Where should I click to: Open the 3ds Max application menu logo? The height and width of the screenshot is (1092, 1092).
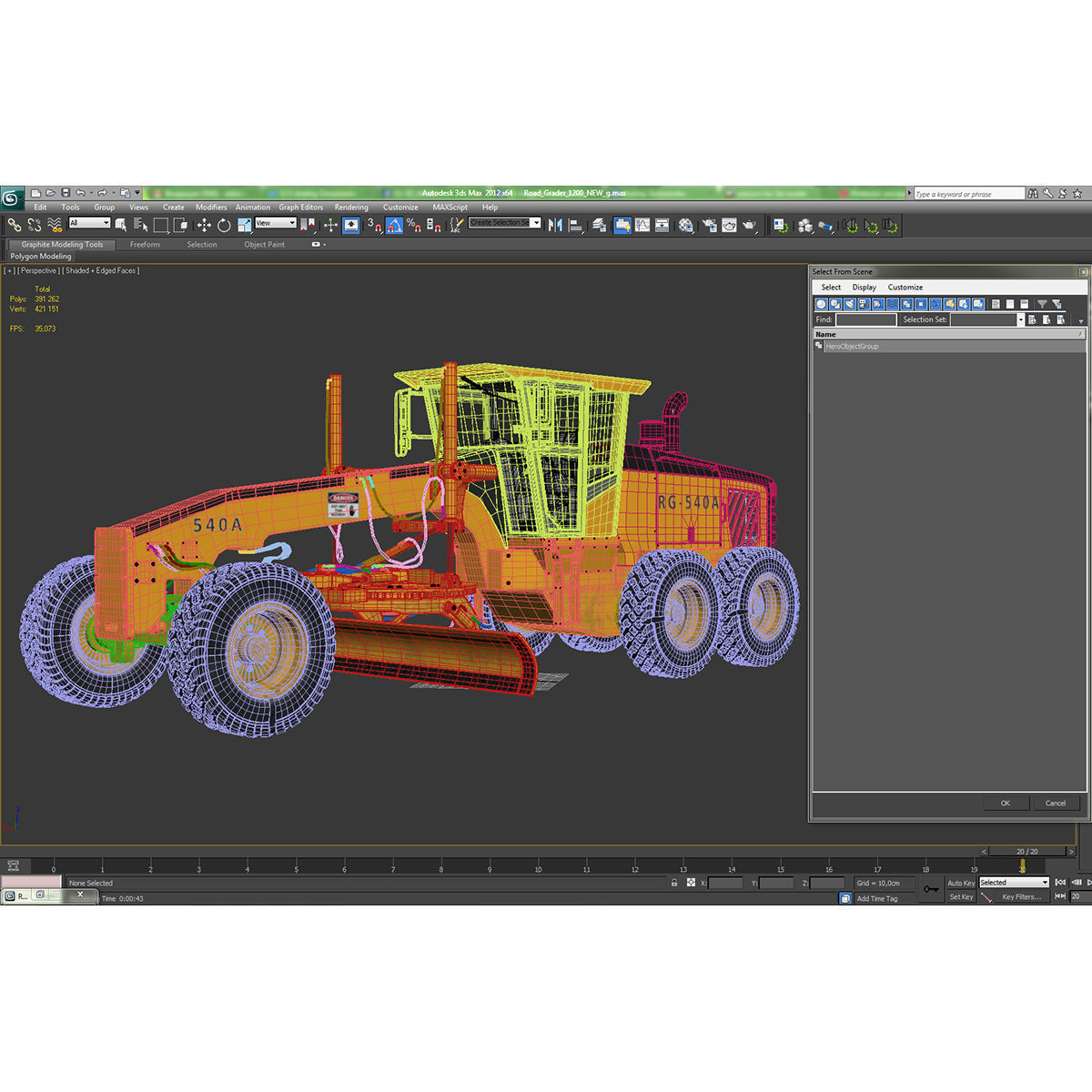[x=12, y=198]
